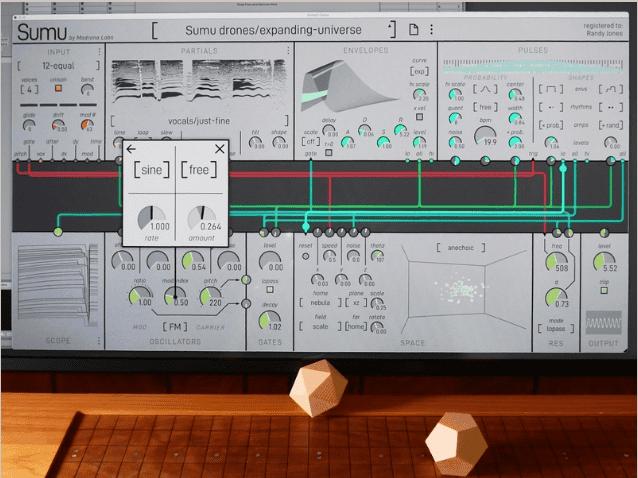Image resolution: width=638 pixels, height=478 pixels.
Task: Click the mod # knob in INPUT
Action: (x=87, y=125)
